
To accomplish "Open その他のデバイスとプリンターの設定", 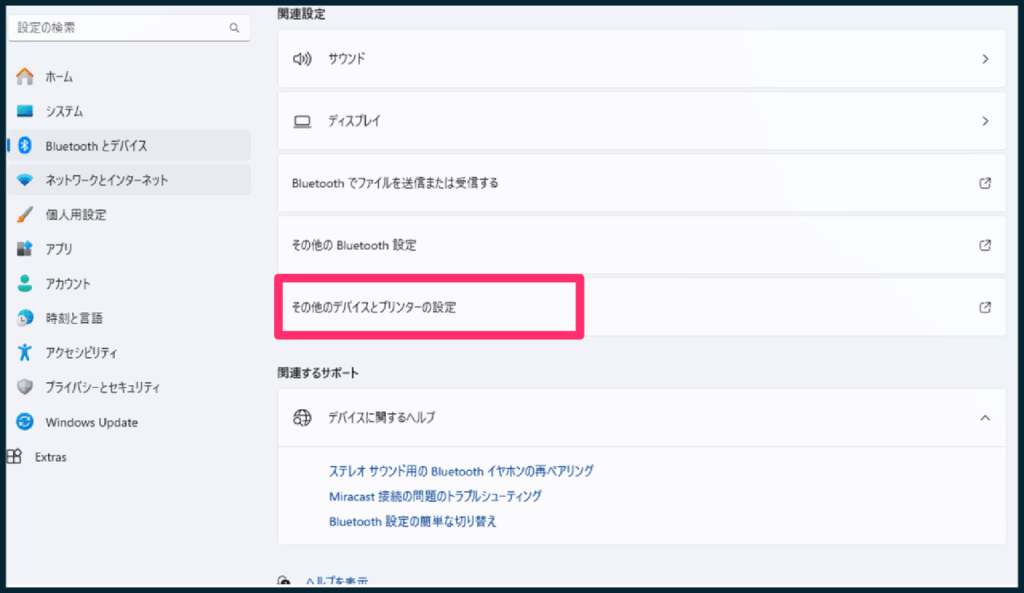I will [x=373, y=308].
